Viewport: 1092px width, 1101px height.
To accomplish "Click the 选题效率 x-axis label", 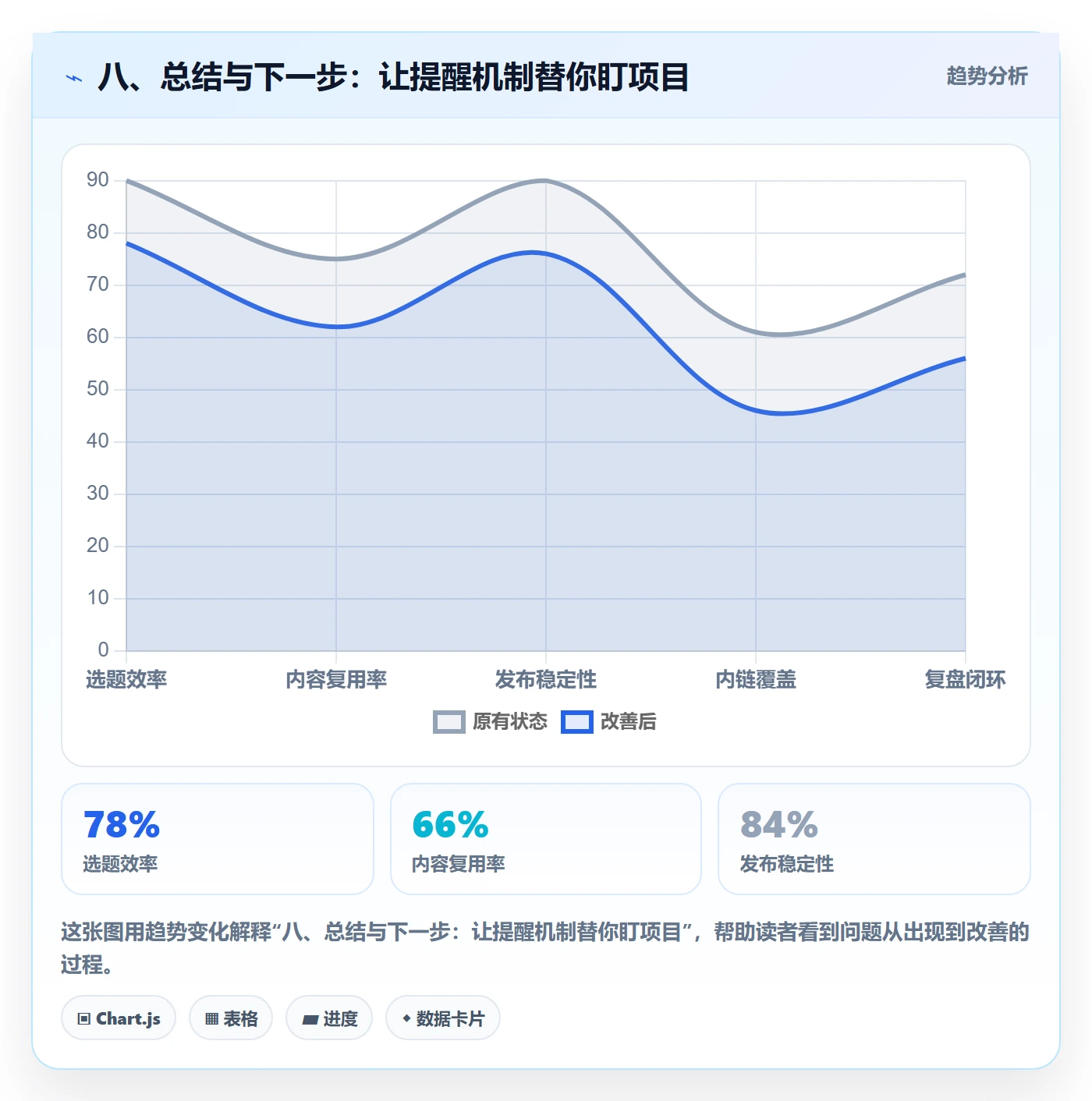I will (x=126, y=680).
